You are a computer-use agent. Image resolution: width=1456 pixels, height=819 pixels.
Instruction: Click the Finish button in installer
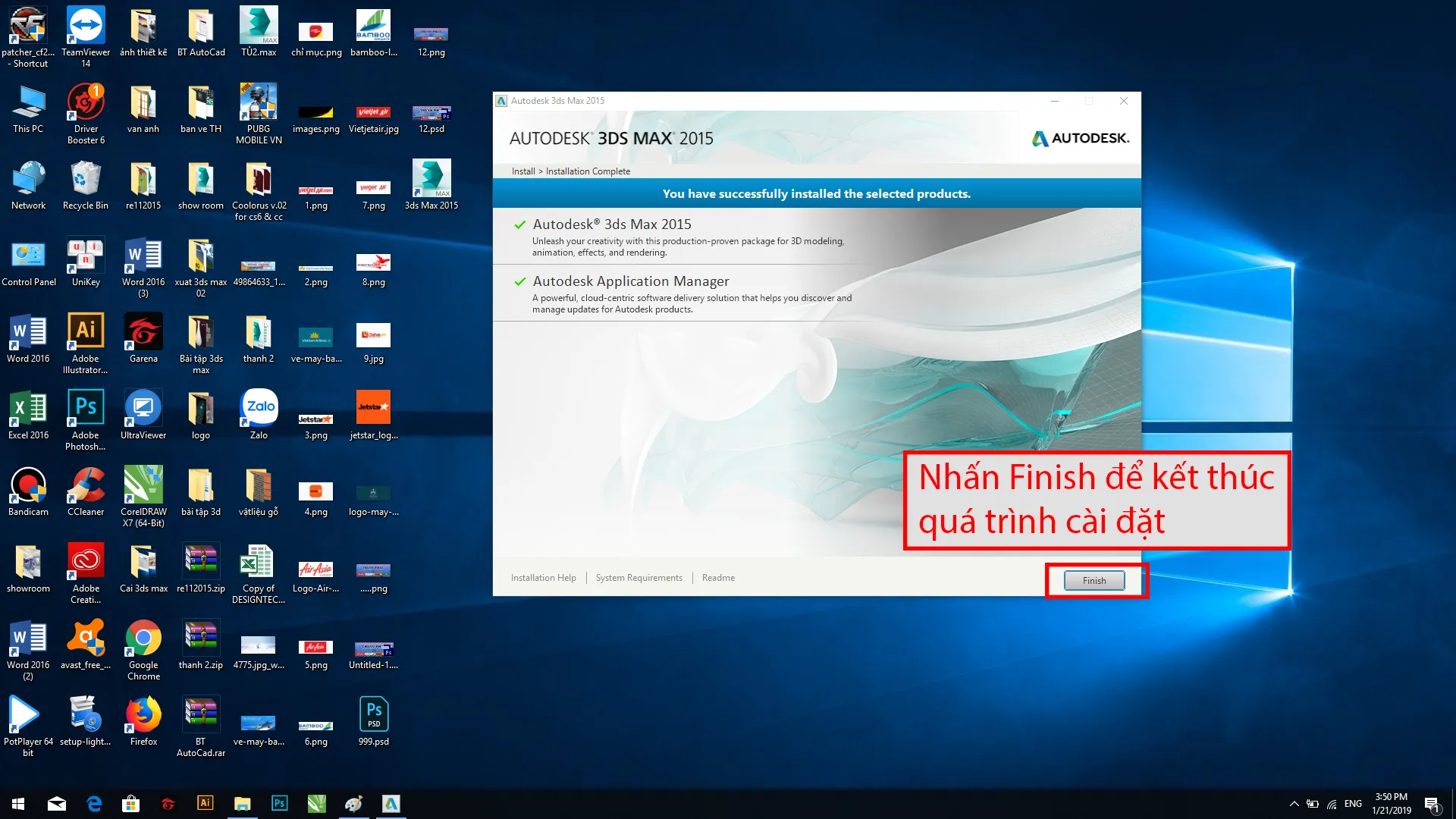pos(1094,581)
